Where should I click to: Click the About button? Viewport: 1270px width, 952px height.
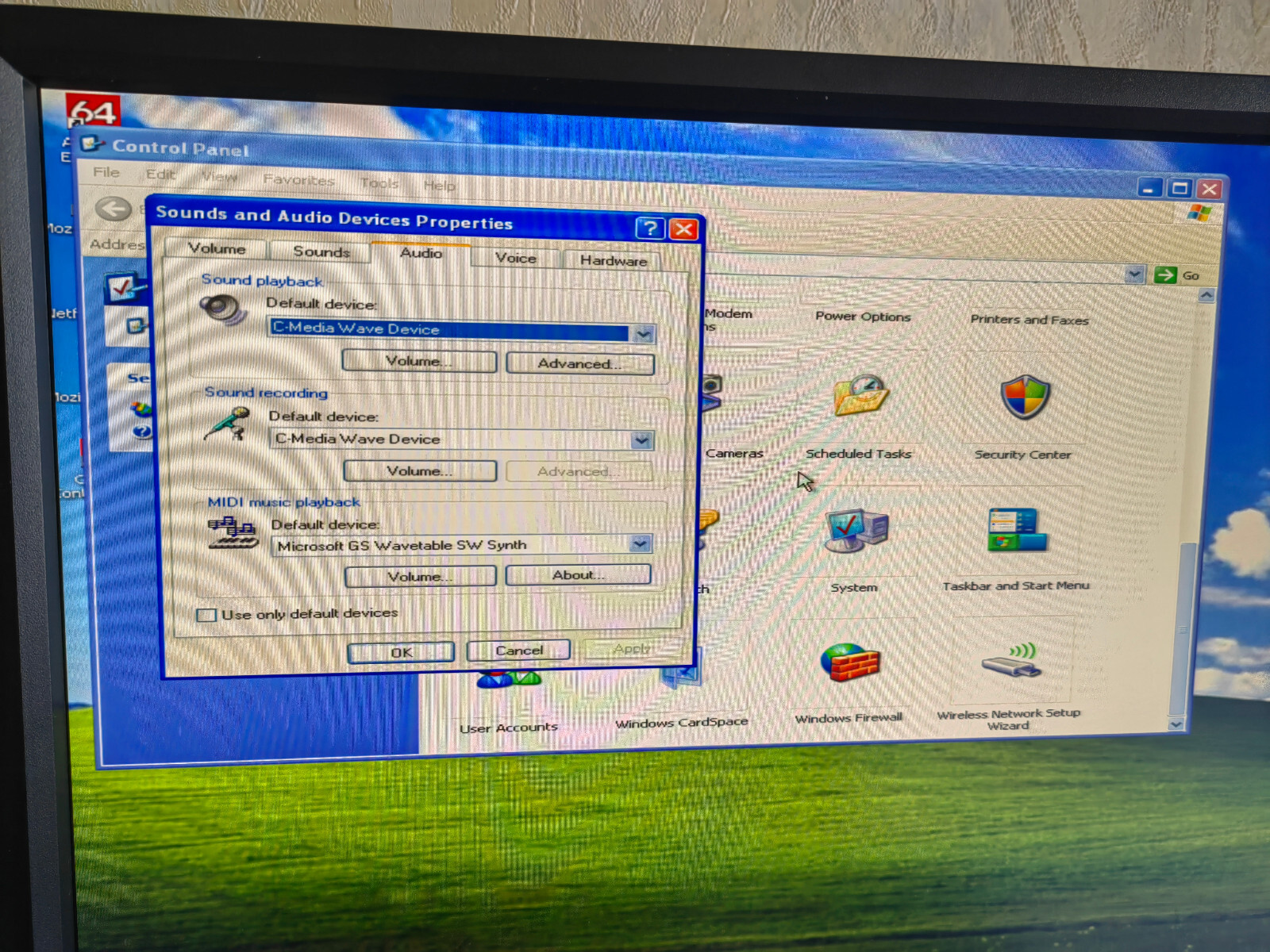point(579,574)
